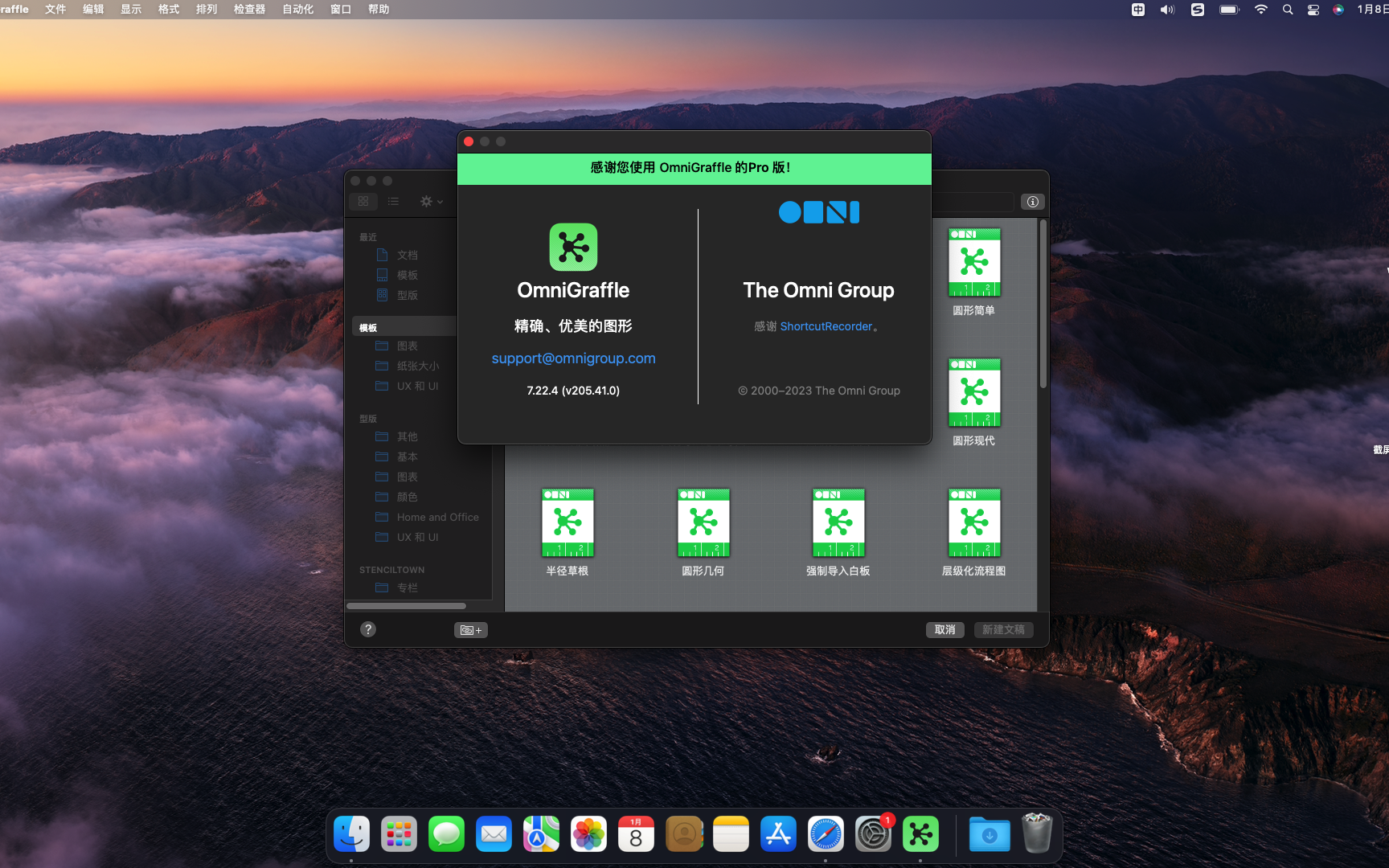
Task: Open the gear action dropdown in template chooser
Action: tap(432, 202)
